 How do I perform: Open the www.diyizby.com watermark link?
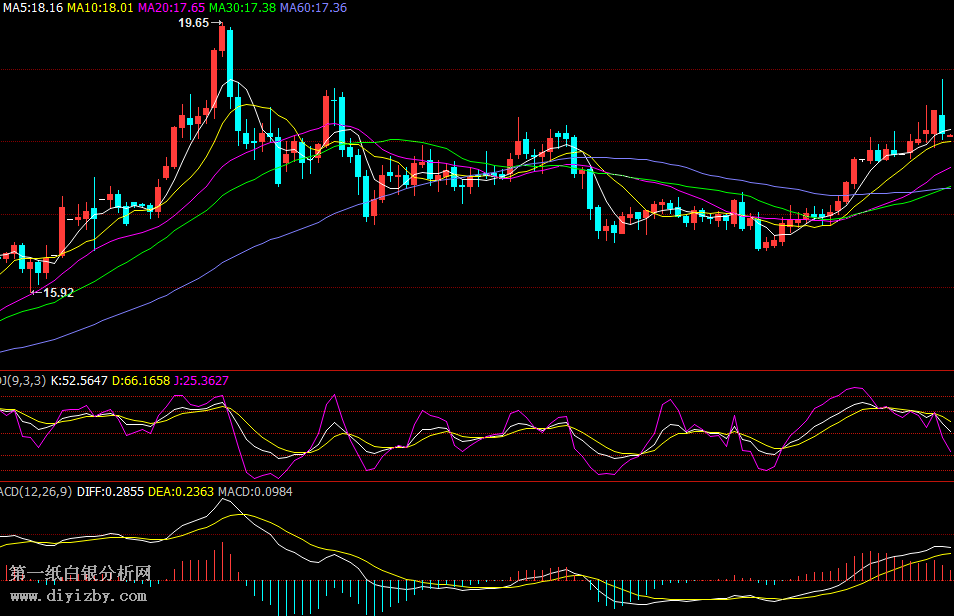[78, 595]
